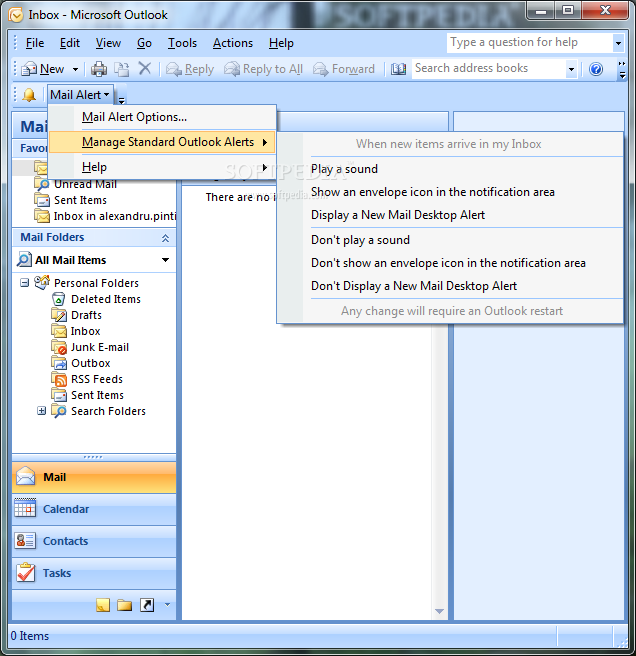Open the help question box dropdown arrow

pyautogui.click(x=618, y=43)
